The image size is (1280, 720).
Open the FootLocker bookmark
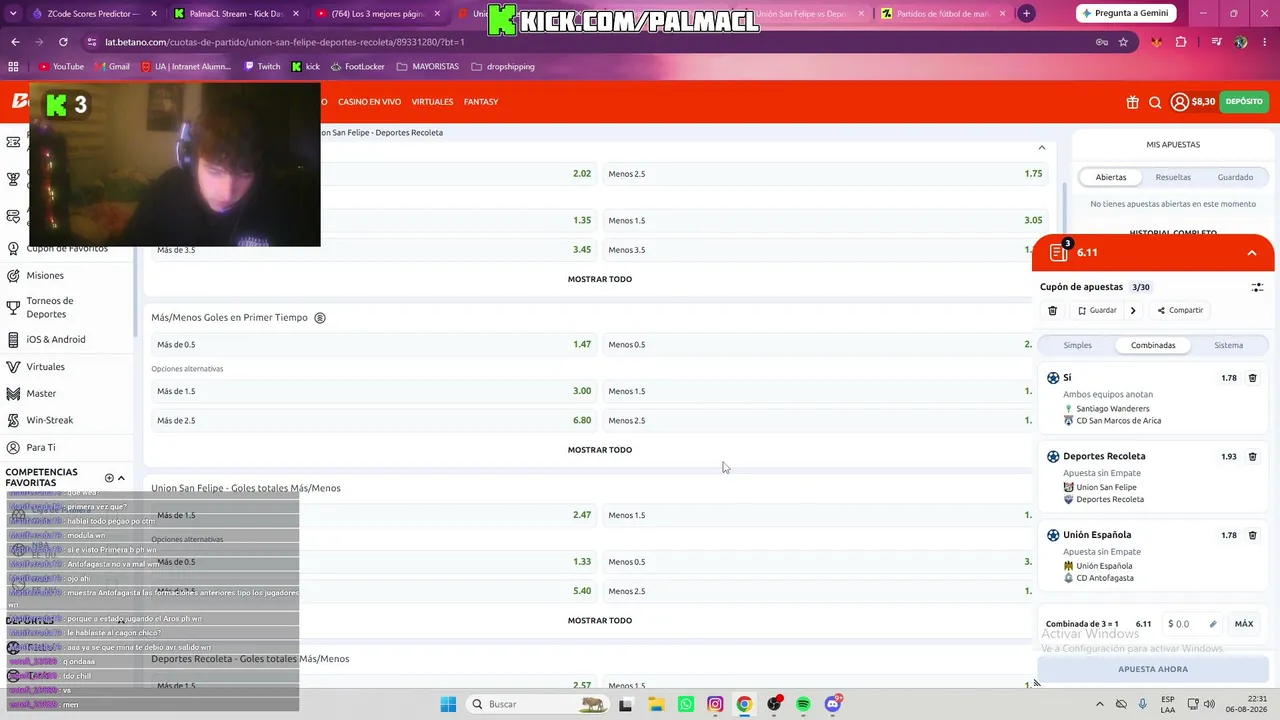pyautogui.click(x=357, y=67)
